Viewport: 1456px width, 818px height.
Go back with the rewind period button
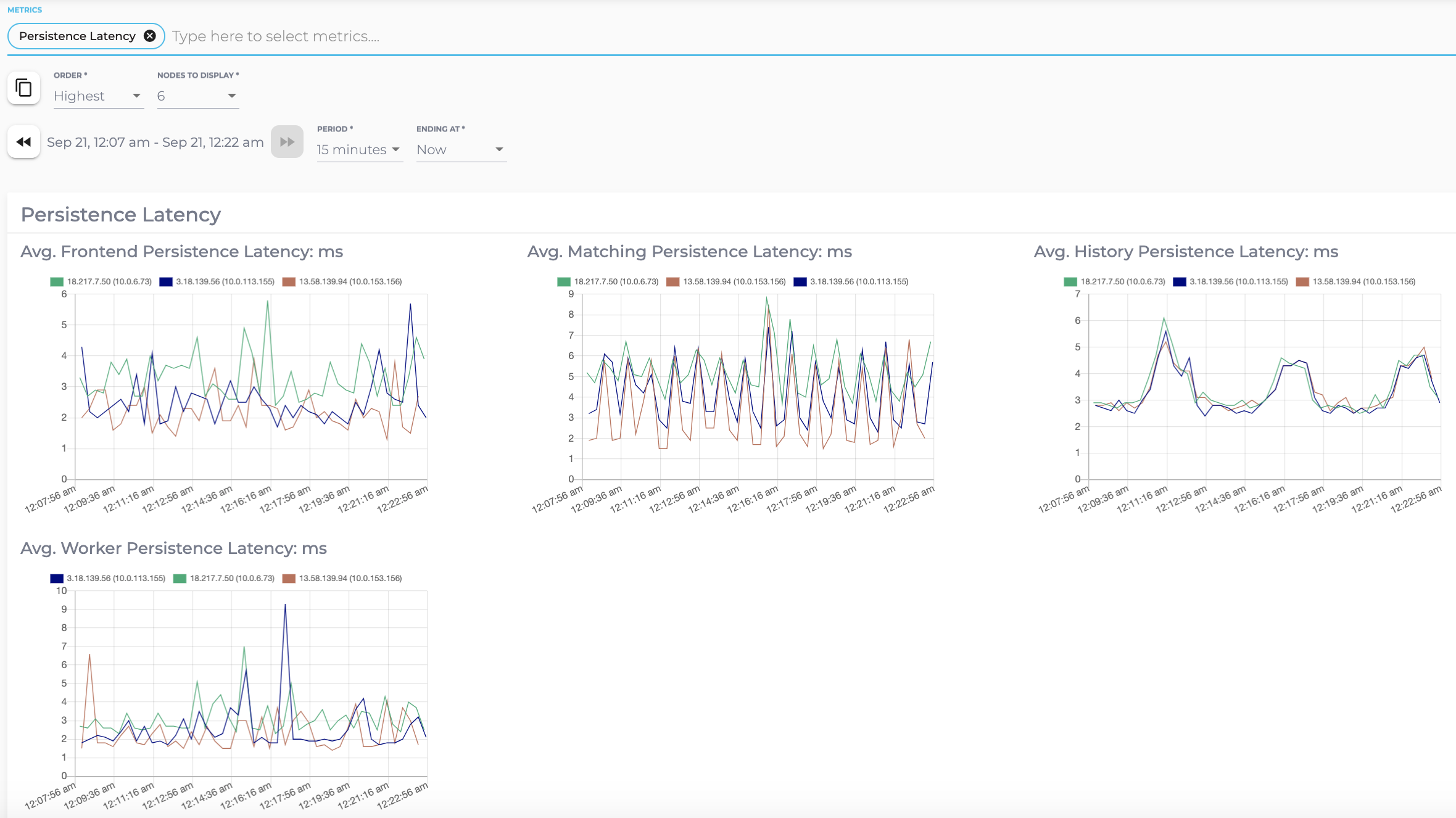pos(23,142)
